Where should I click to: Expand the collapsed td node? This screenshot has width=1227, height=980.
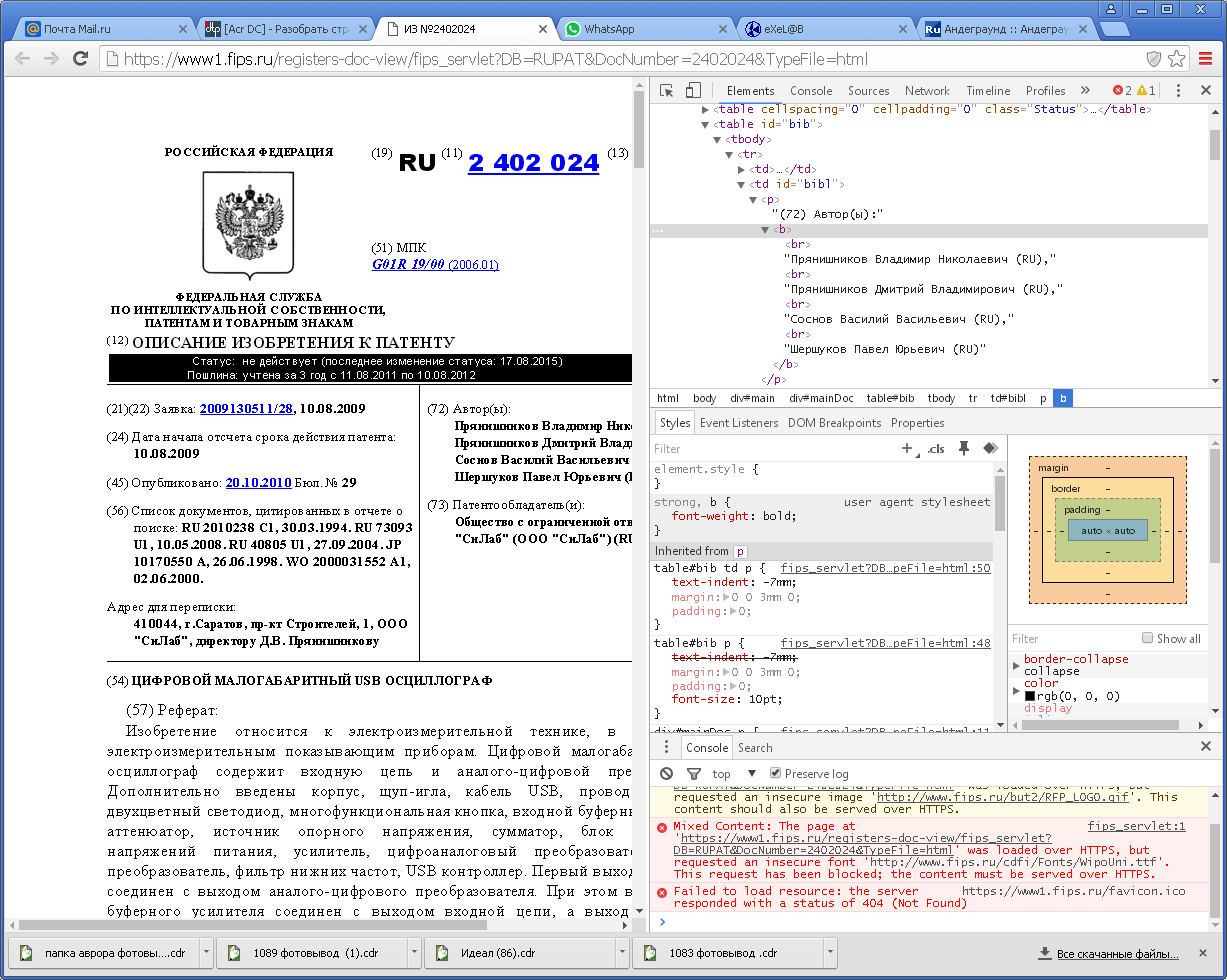pyautogui.click(x=741, y=169)
